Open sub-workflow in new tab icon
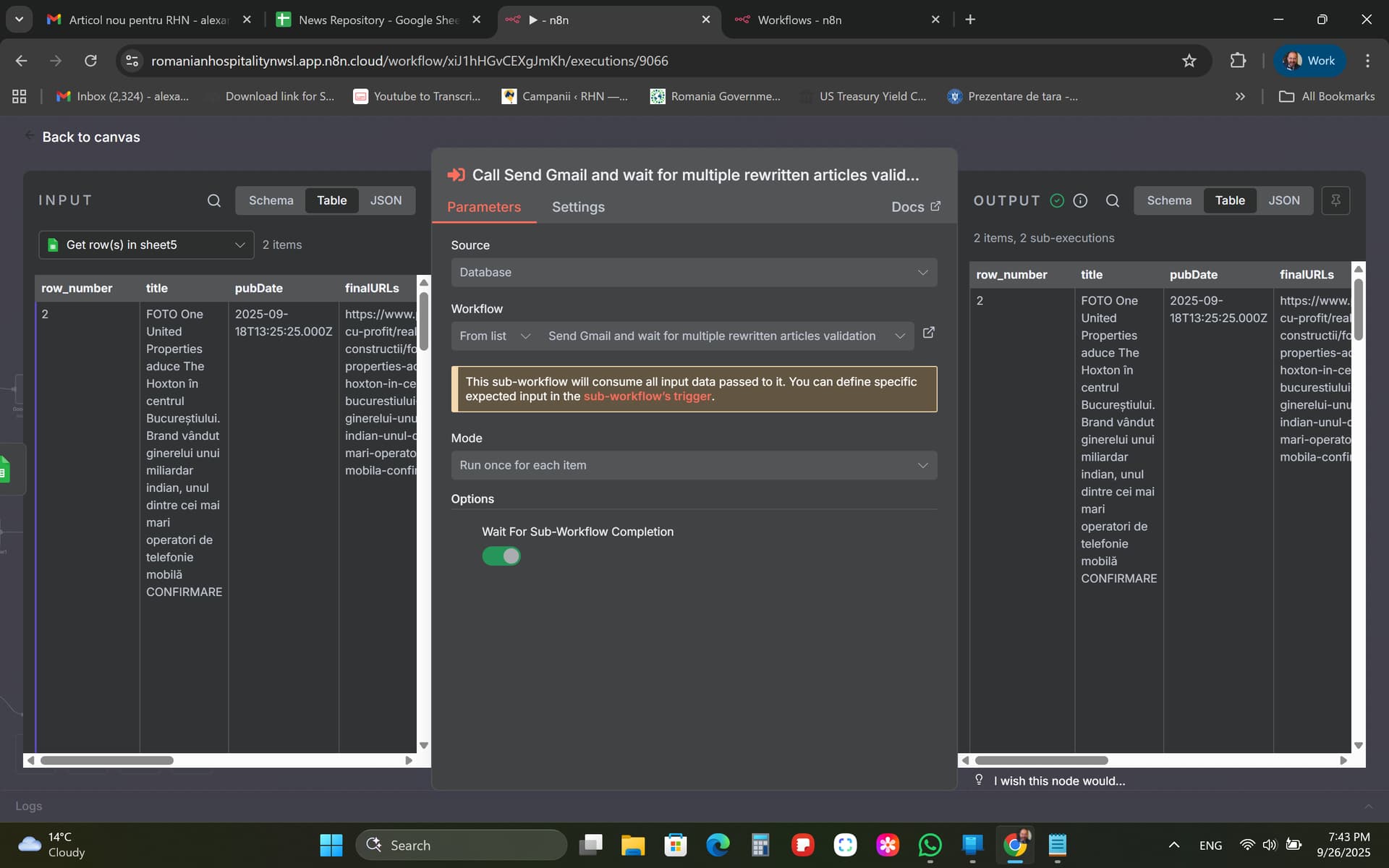 929,333
